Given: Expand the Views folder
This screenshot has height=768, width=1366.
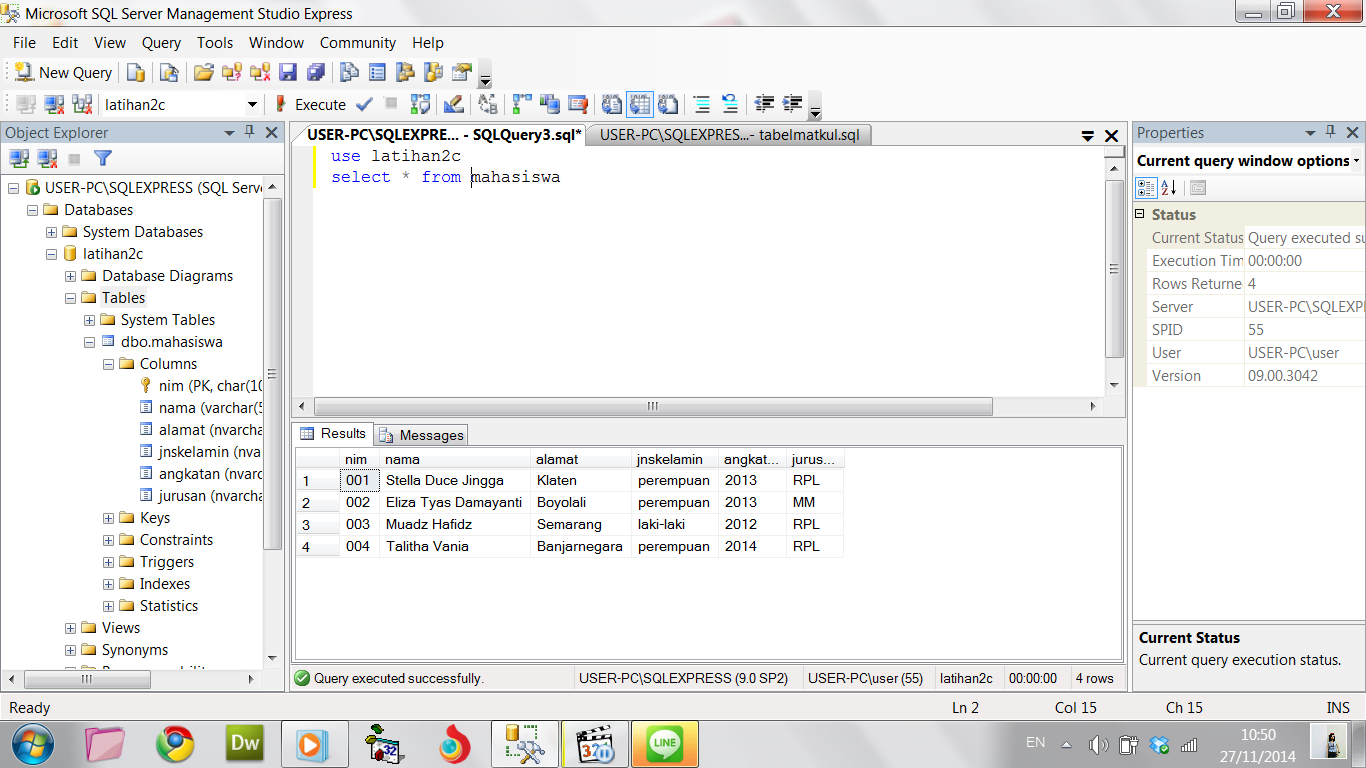Looking at the screenshot, I should [70, 628].
